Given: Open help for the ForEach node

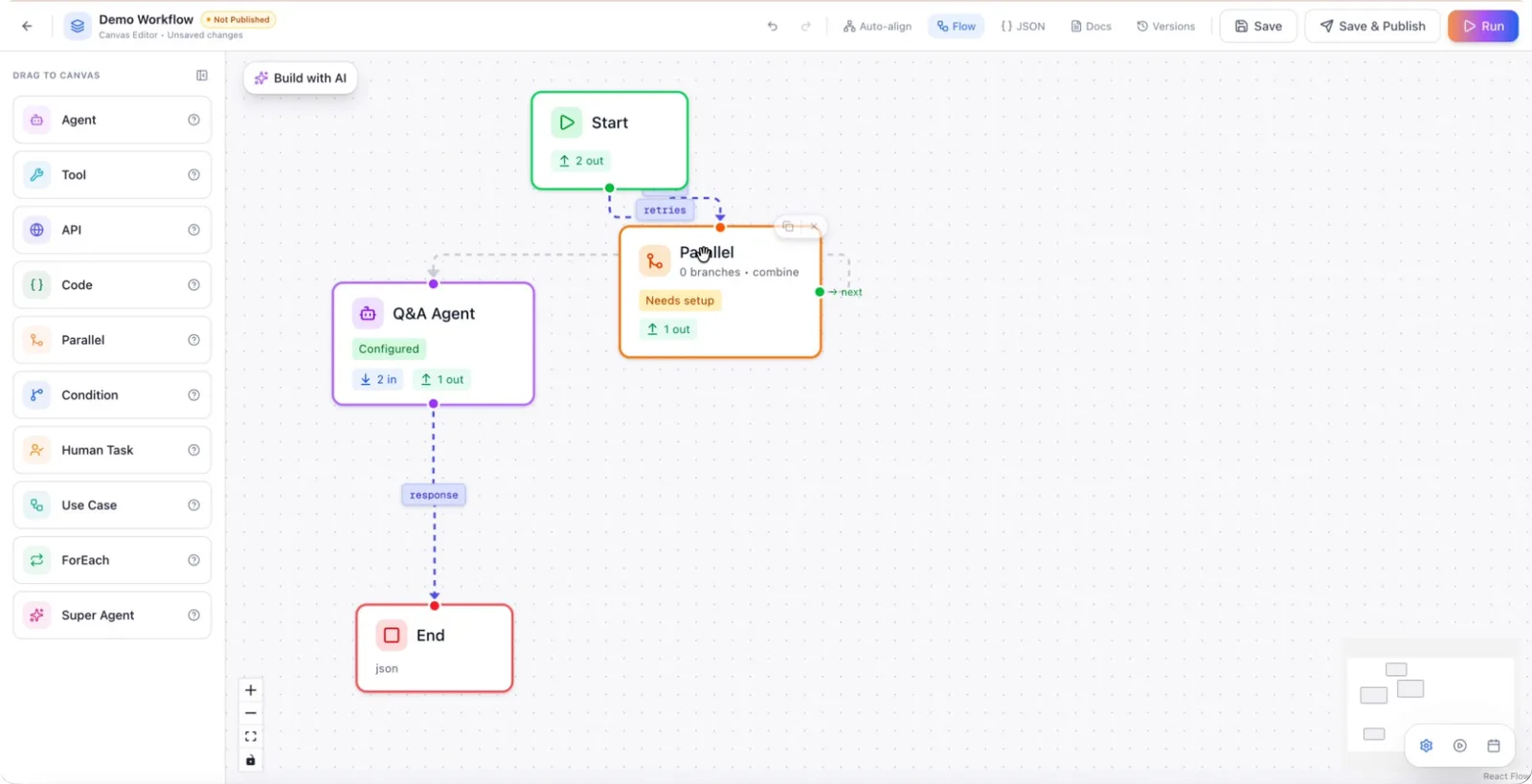Looking at the screenshot, I should click(x=194, y=560).
